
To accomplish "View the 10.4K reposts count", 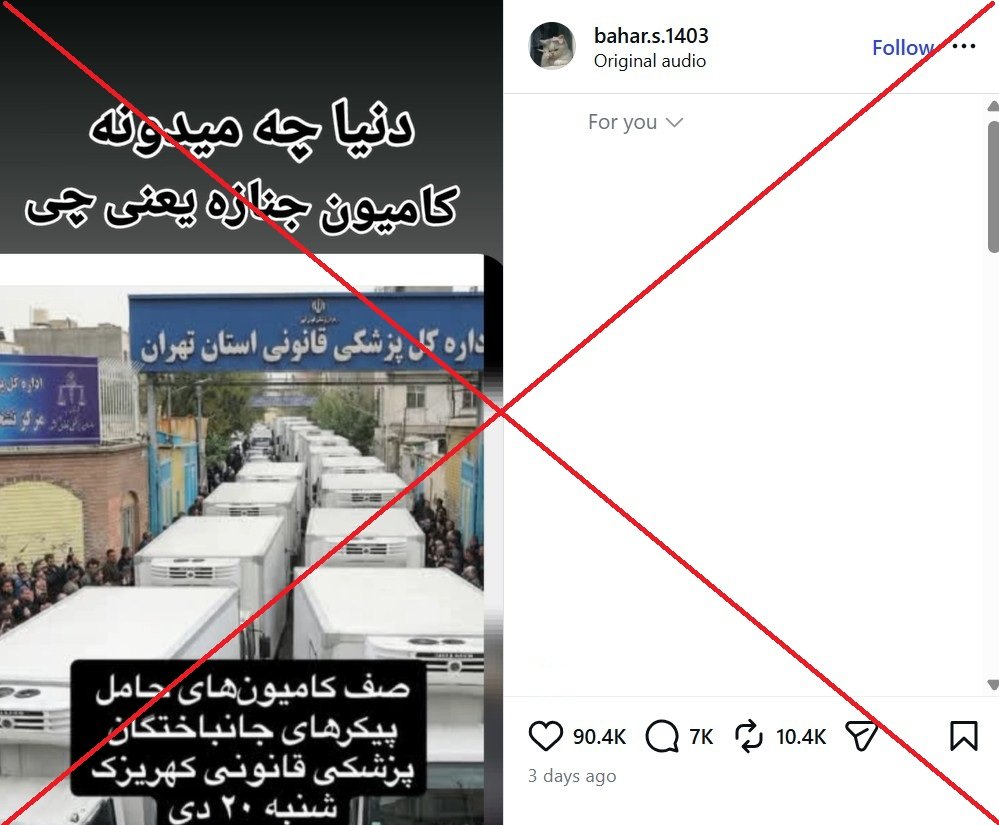I will point(801,736).
